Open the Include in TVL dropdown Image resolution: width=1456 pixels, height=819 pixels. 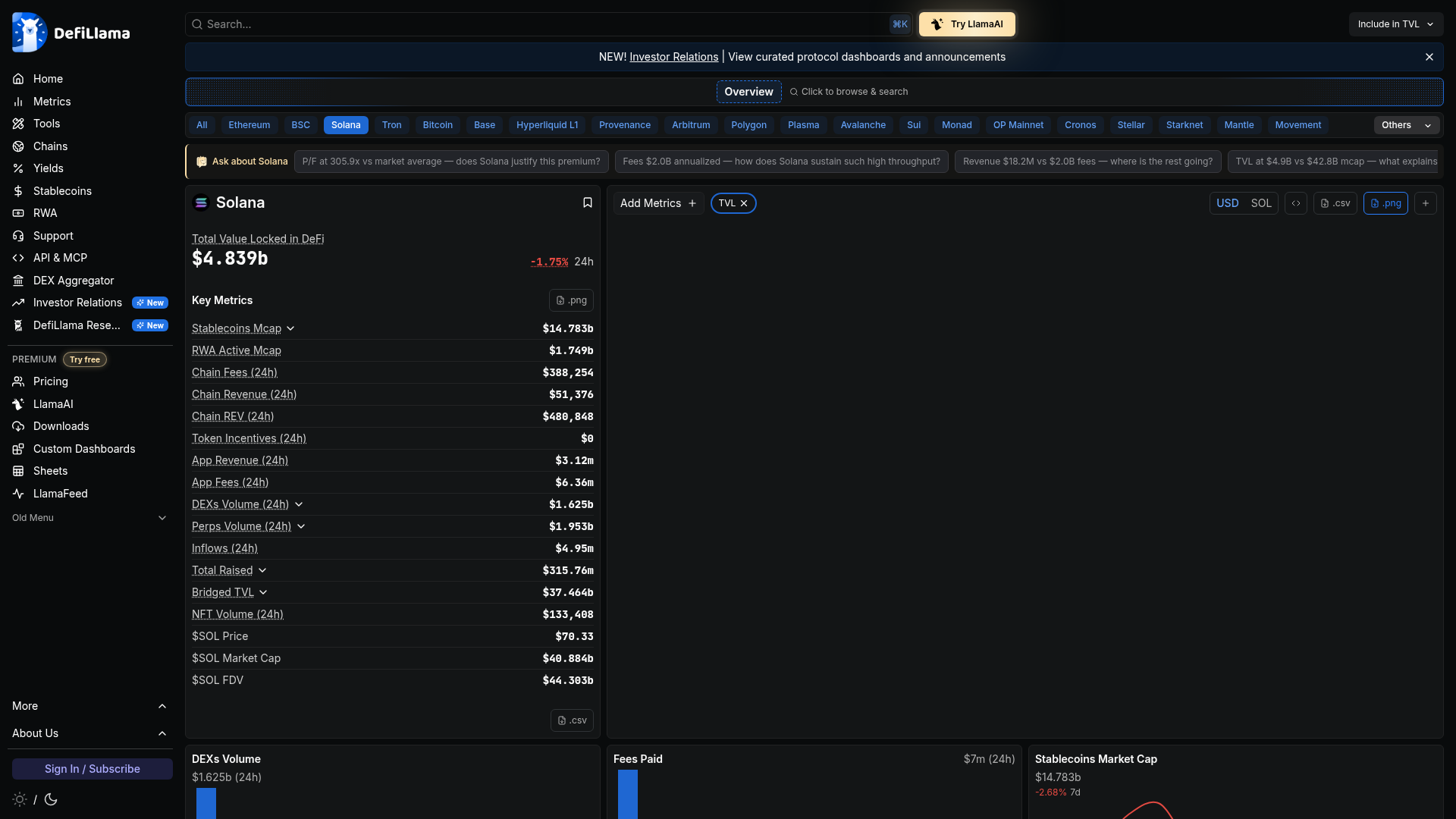[x=1395, y=24]
